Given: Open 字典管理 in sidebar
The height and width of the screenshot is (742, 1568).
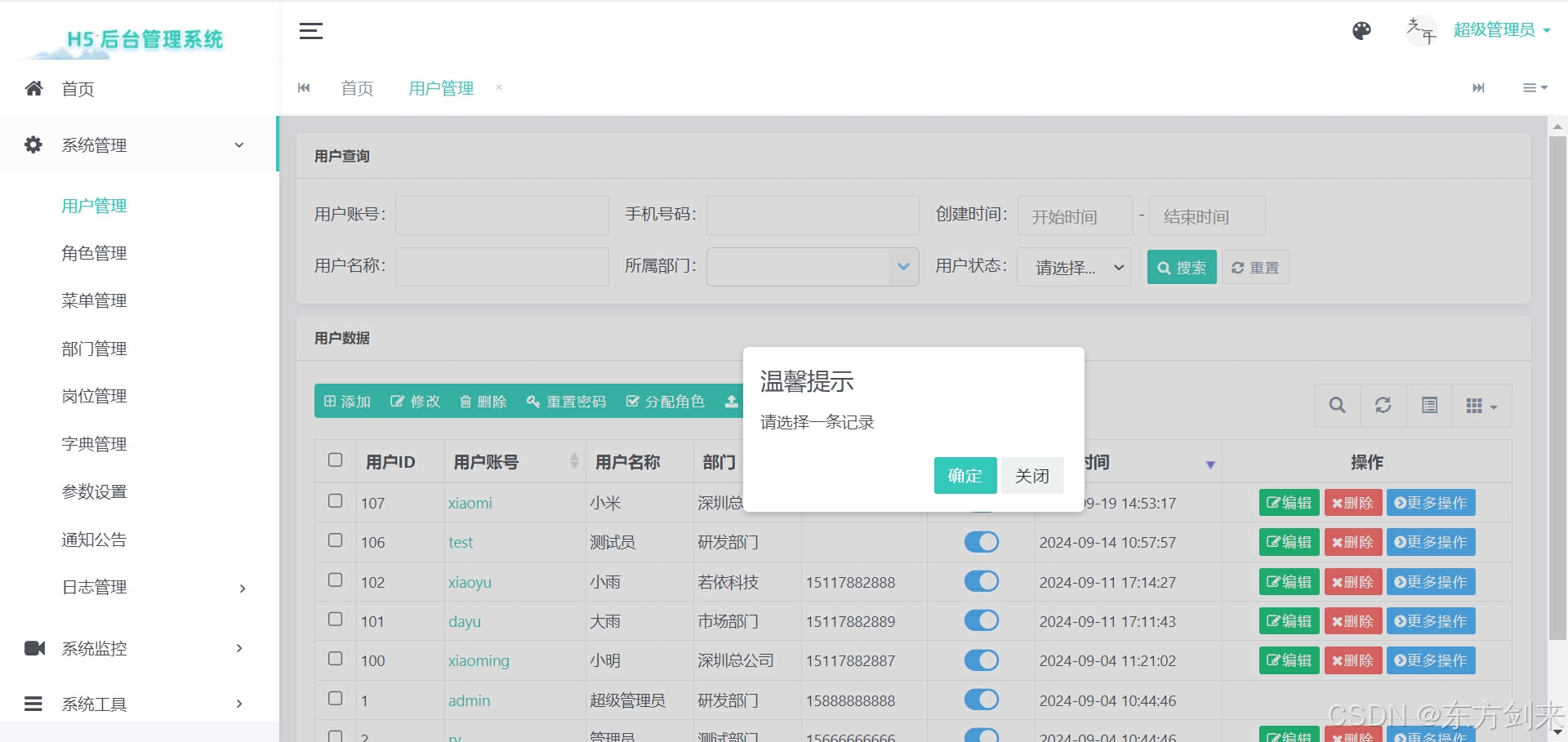Looking at the screenshot, I should click(x=94, y=444).
